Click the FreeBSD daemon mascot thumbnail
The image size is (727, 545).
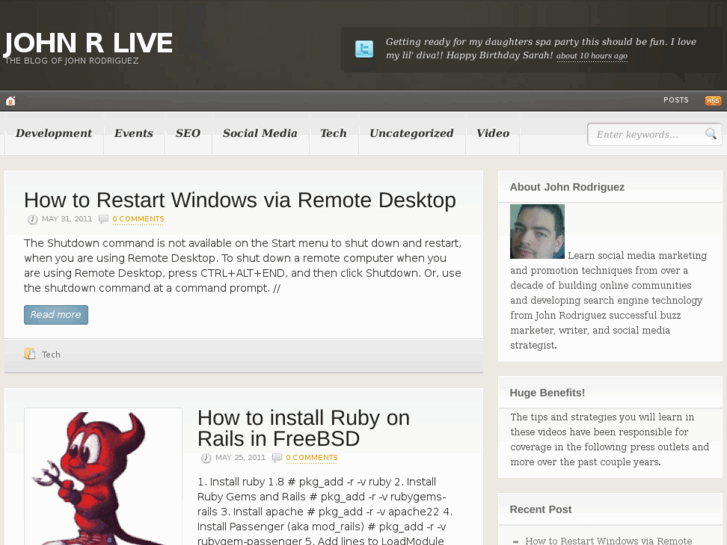point(103,477)
